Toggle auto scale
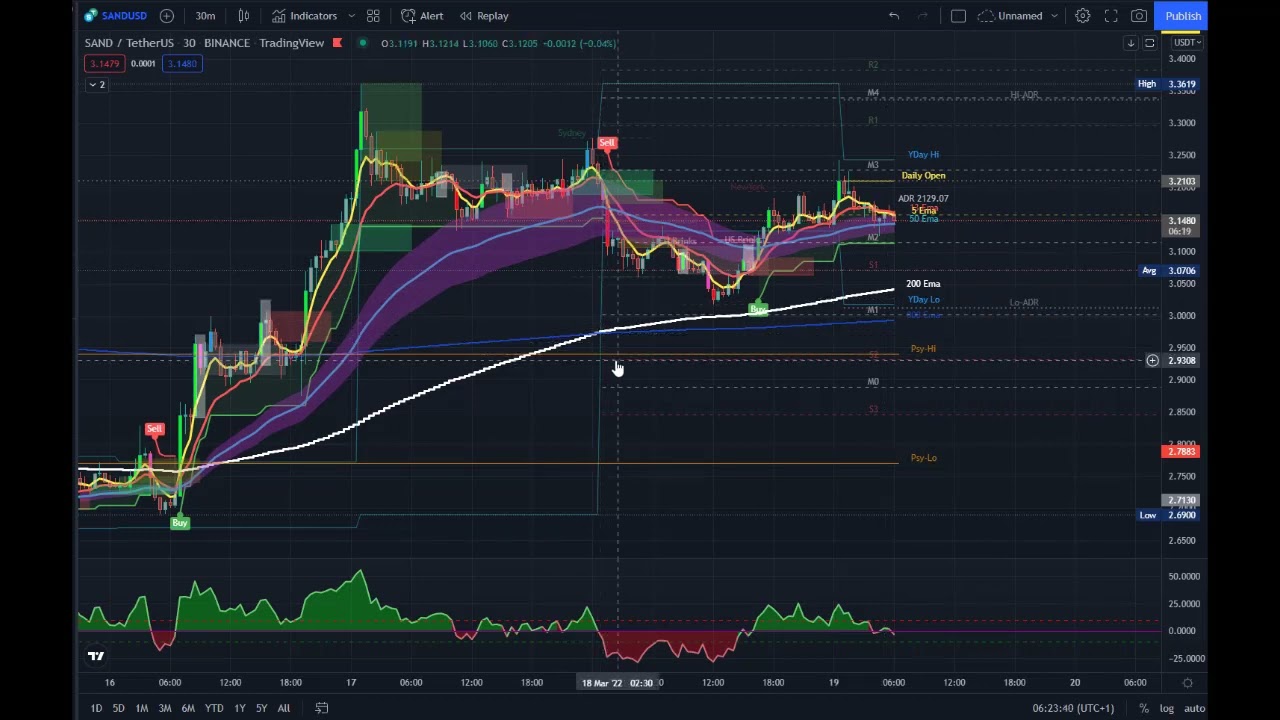This screenshot has width=1280, height=720. [x=1194, y=708]
